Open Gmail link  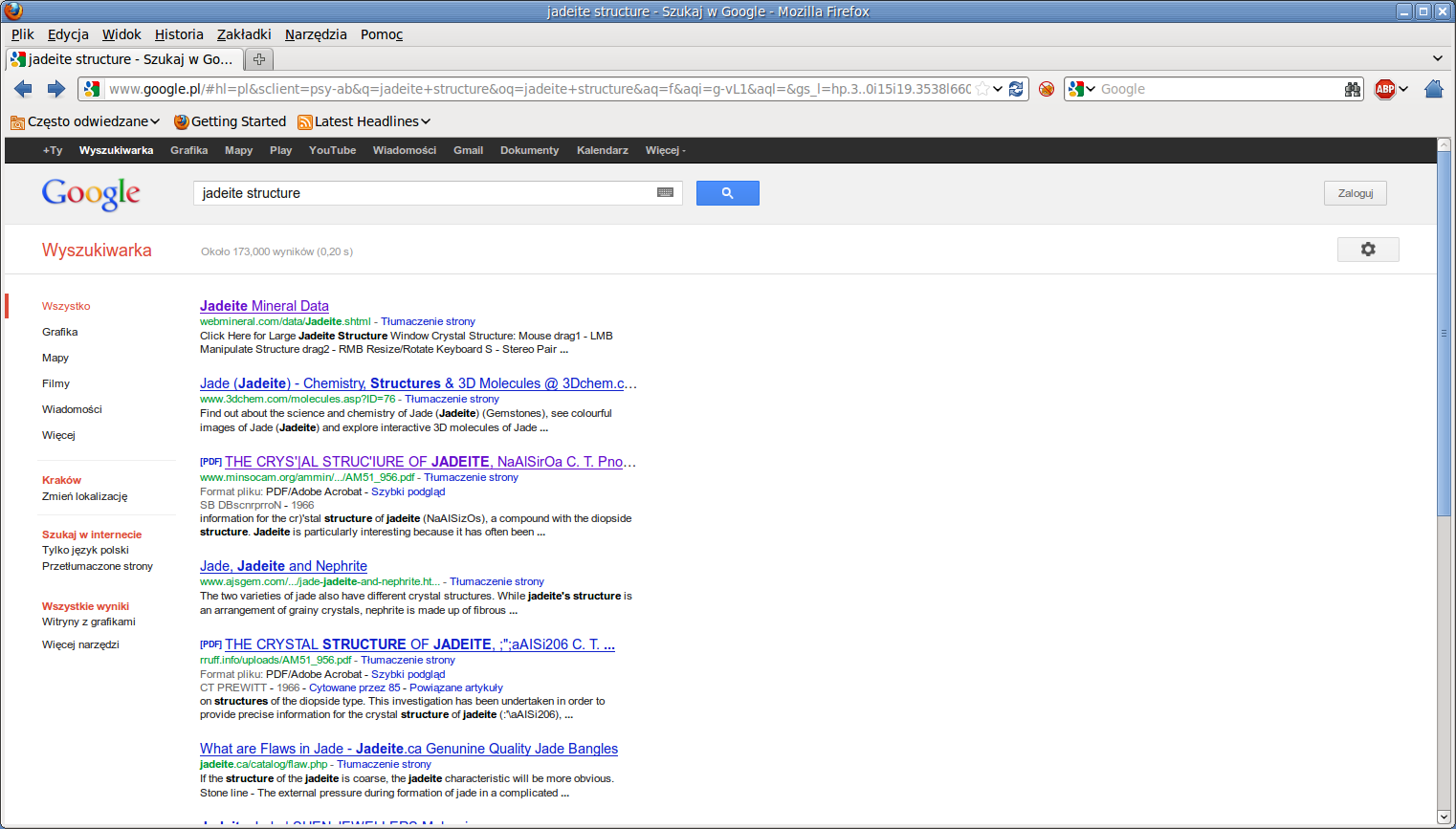point(469,150)
